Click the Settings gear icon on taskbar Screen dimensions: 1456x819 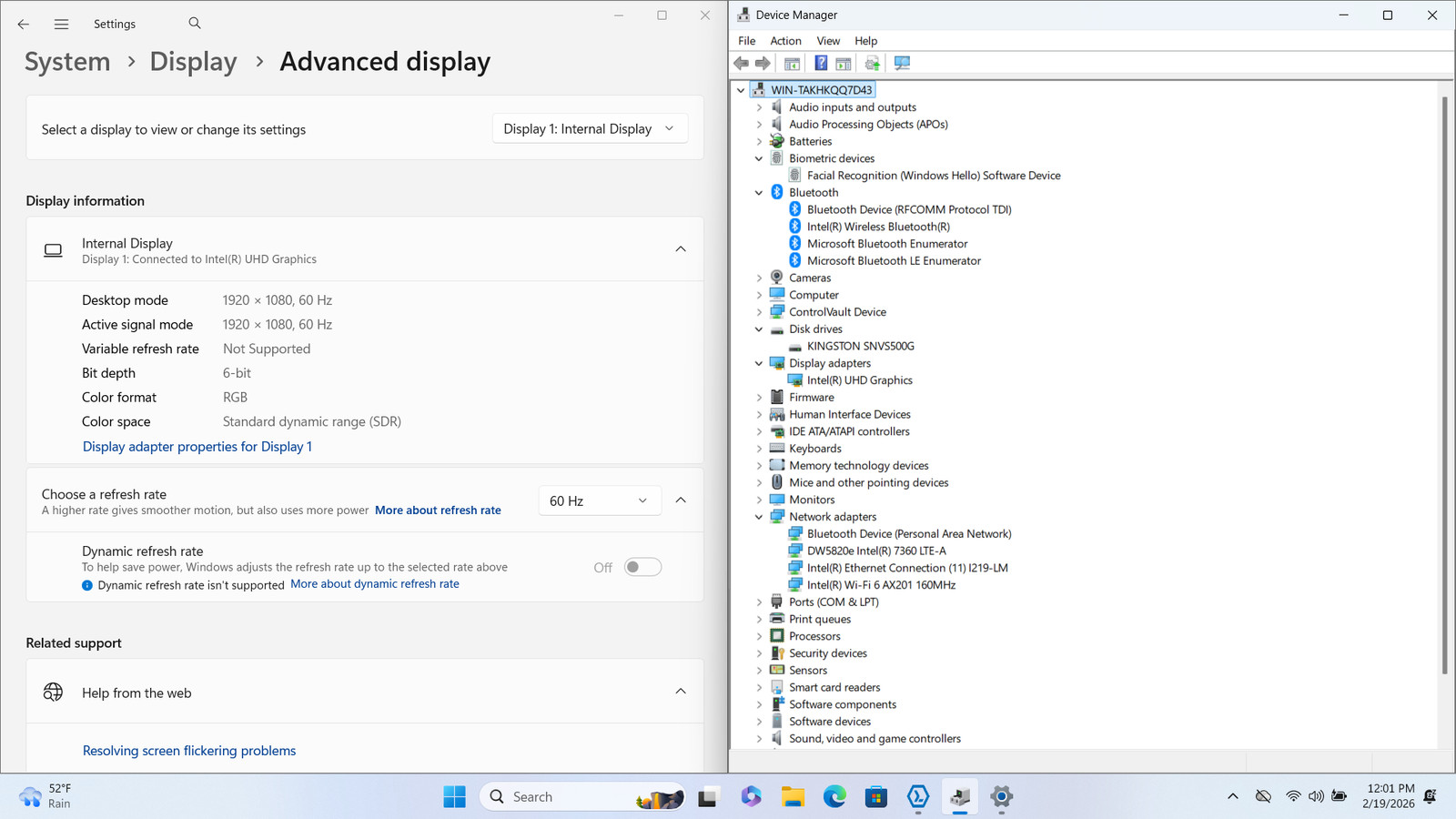click(x=1001, y=796)
